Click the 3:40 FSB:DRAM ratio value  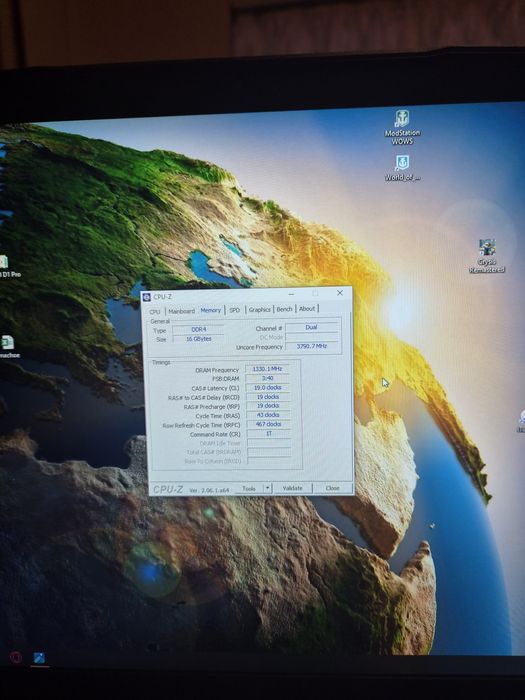pos(267,378)
